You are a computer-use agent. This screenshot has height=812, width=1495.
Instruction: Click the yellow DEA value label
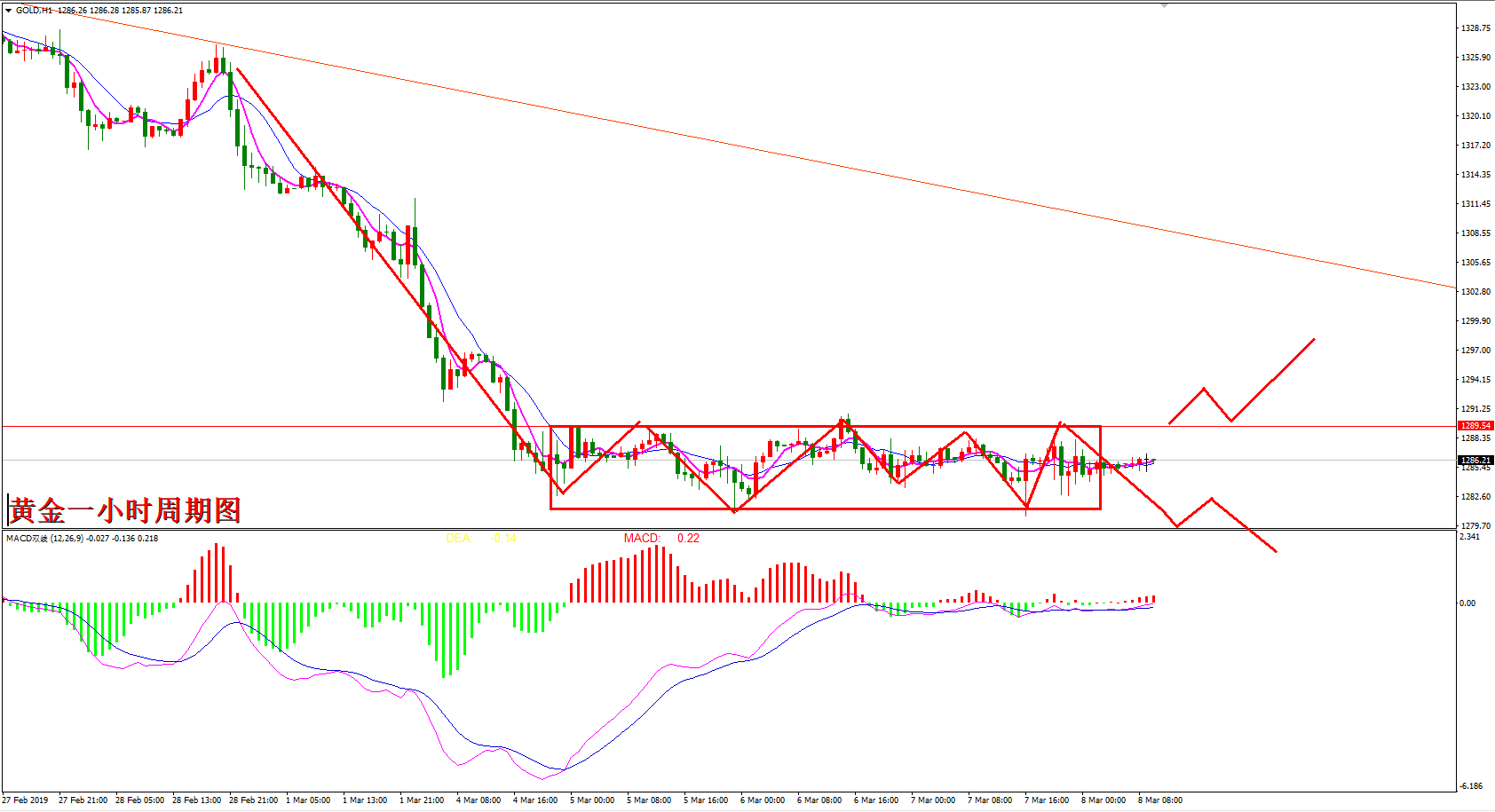[x=479, y=539]
